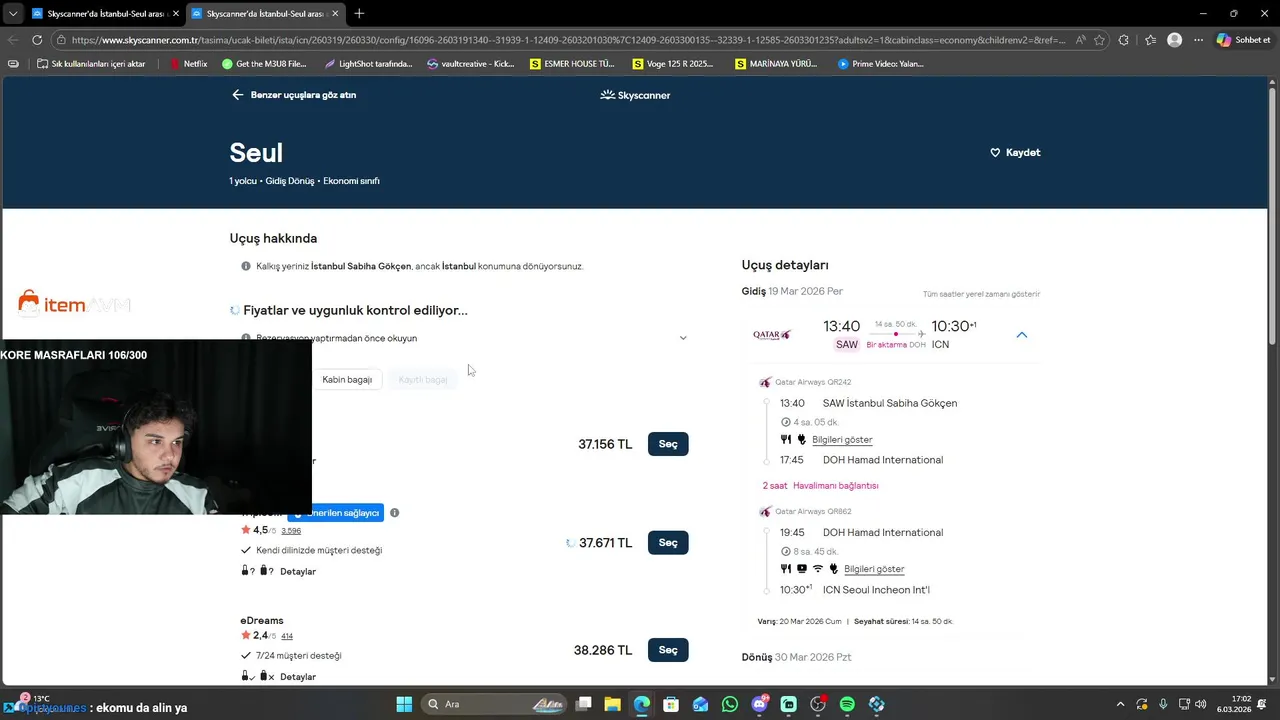Show details for flight QR242

click(x=842, y=440)
